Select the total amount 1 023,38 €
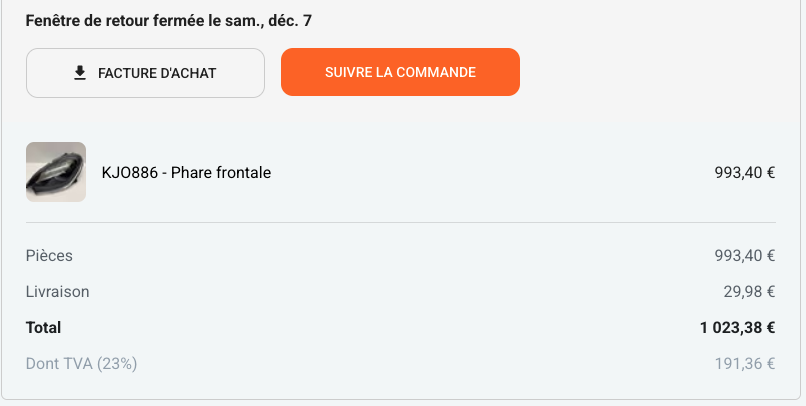 [737, 327]
